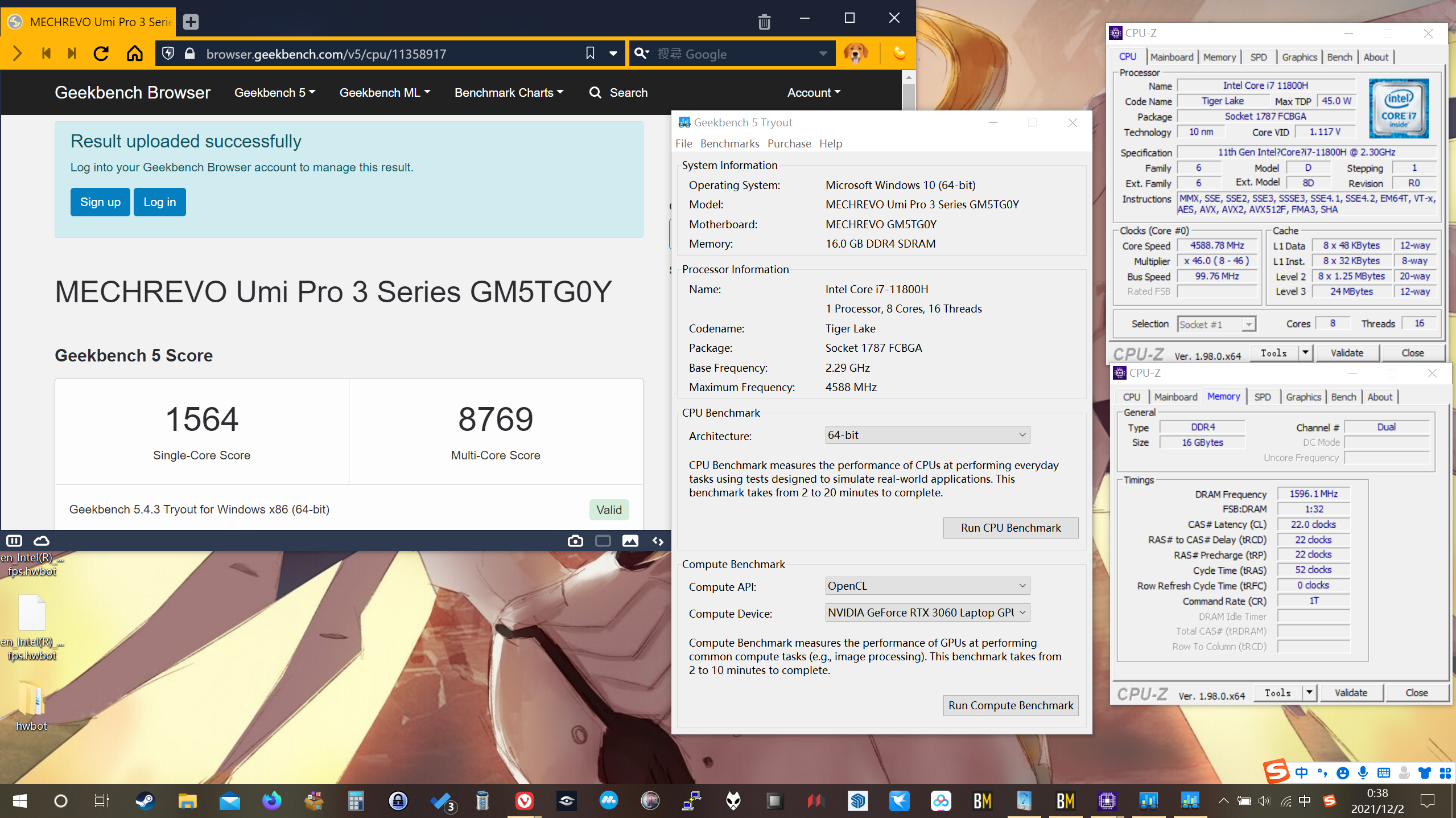Click Run Compute Benchmark
Image resolution: width=1456 pixels, height=818 pixels.
tap(1010, 705)
